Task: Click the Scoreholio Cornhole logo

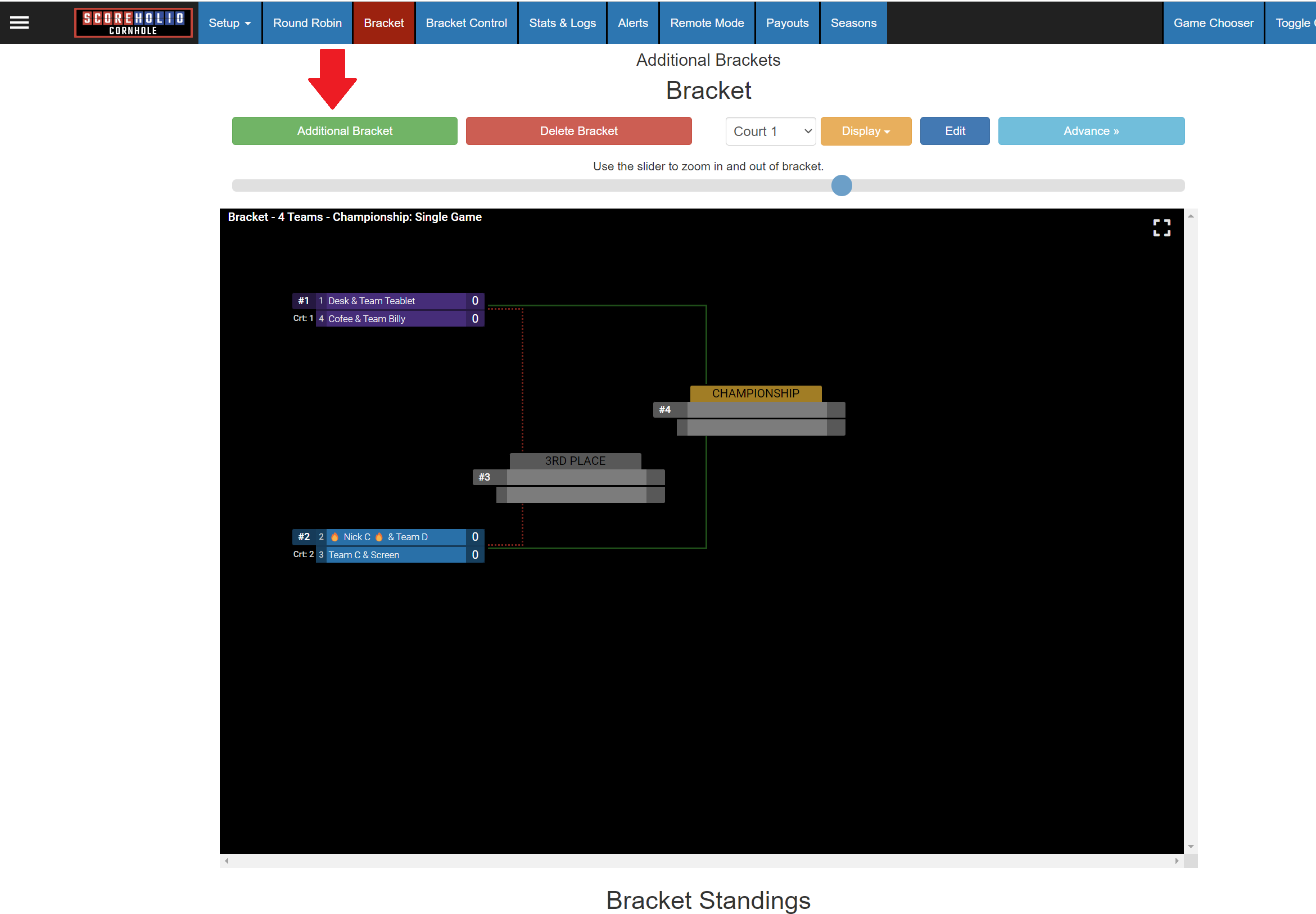Action: tap(133, 23)
